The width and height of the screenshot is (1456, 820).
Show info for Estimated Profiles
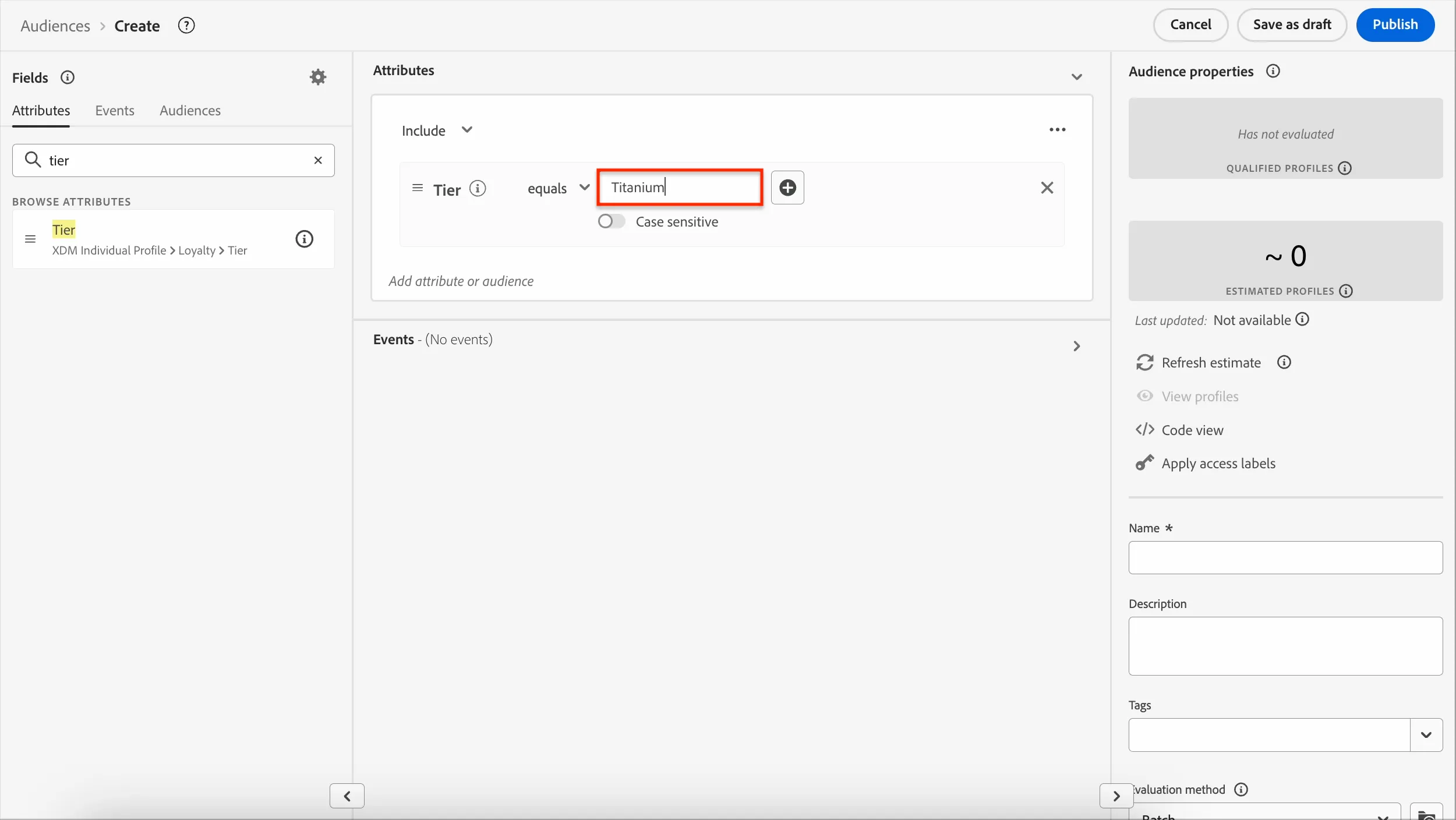click(x=1346, y=291)
